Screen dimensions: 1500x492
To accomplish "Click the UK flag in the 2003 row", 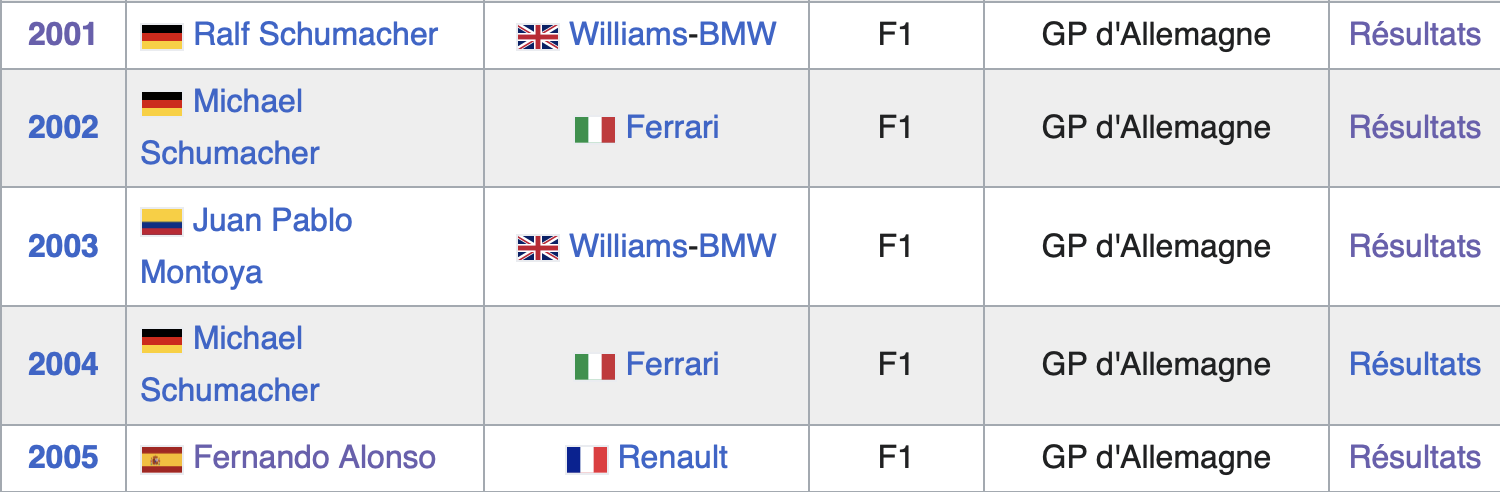I will click(x=537, y=247).
